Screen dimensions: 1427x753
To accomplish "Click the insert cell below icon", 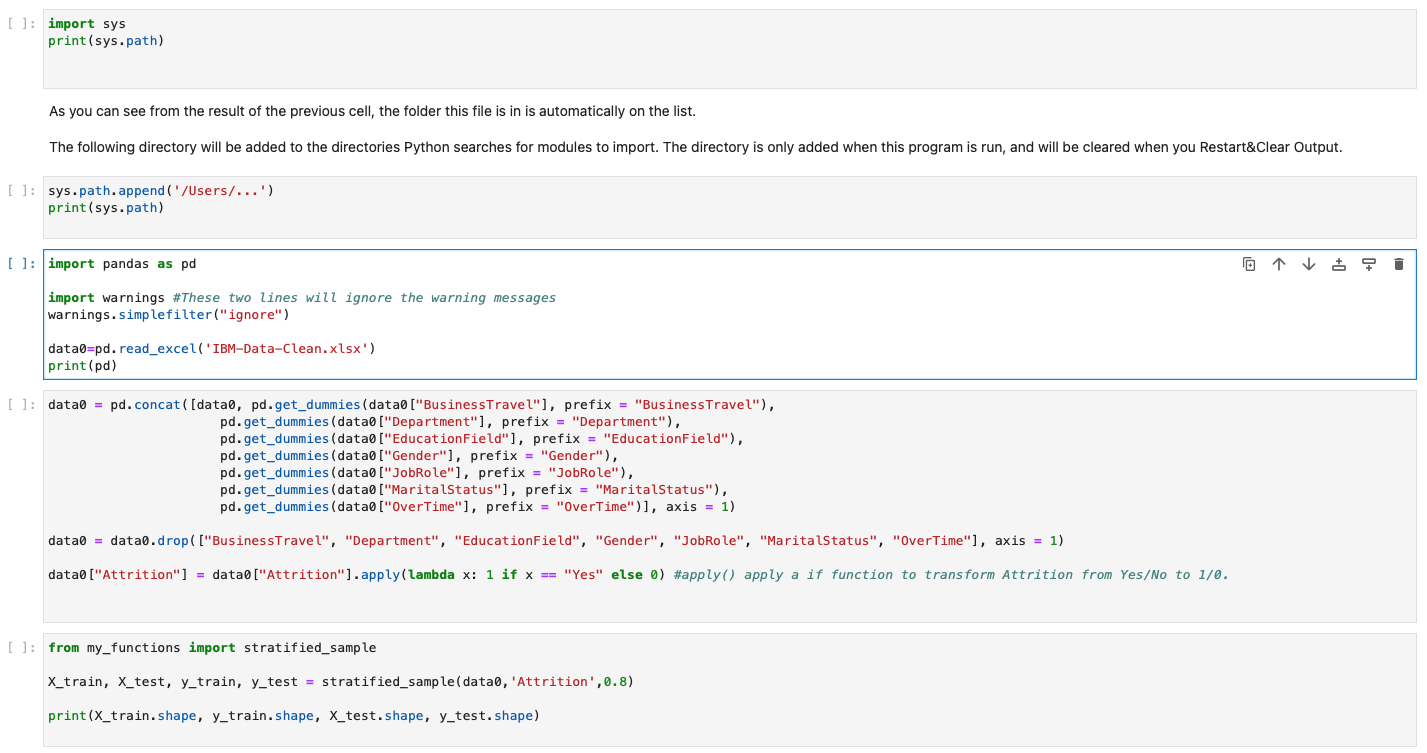I will pos(1369,264).
